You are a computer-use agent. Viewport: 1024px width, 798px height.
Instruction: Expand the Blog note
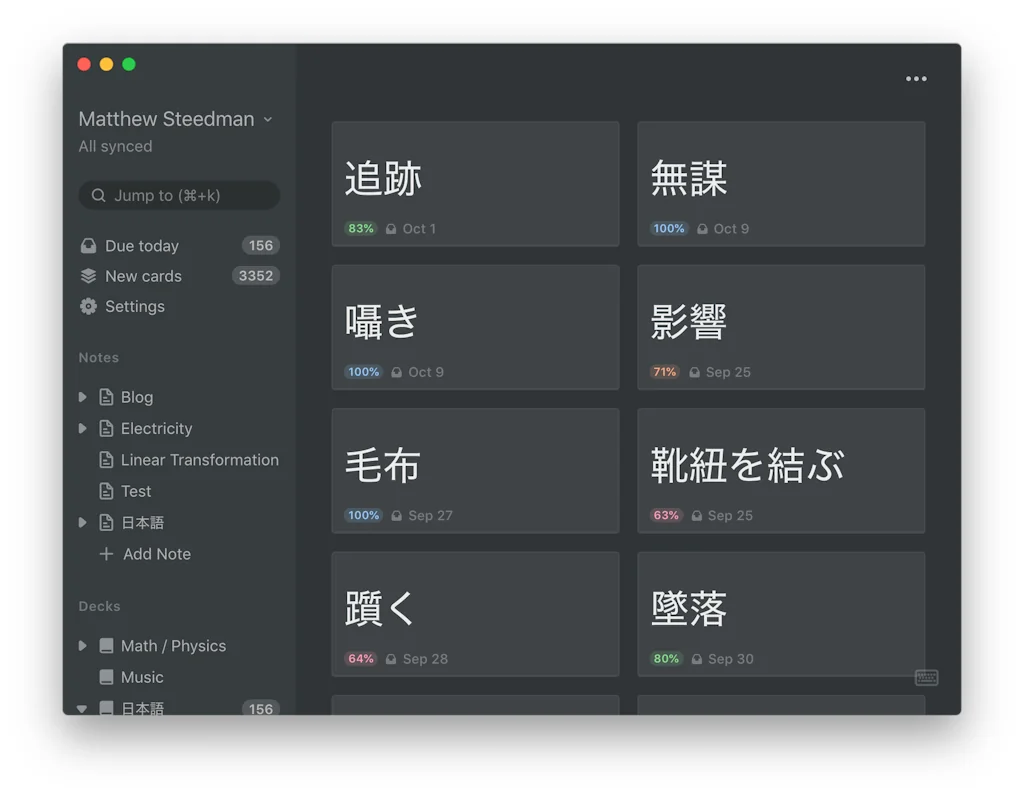pyautogui.click(x=84, y=397)
